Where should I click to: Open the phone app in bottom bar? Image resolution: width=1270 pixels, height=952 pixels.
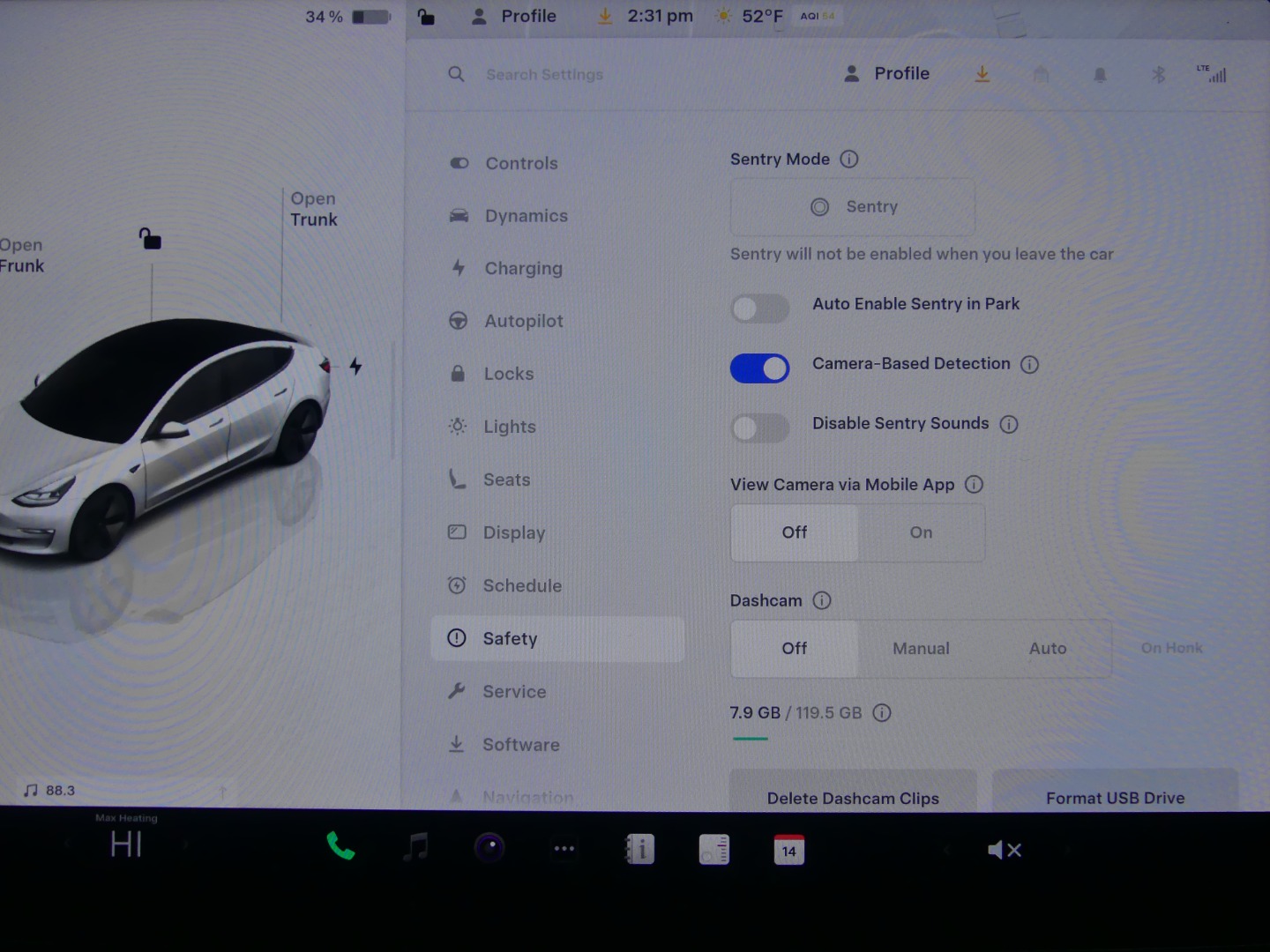tap(340, 848)
